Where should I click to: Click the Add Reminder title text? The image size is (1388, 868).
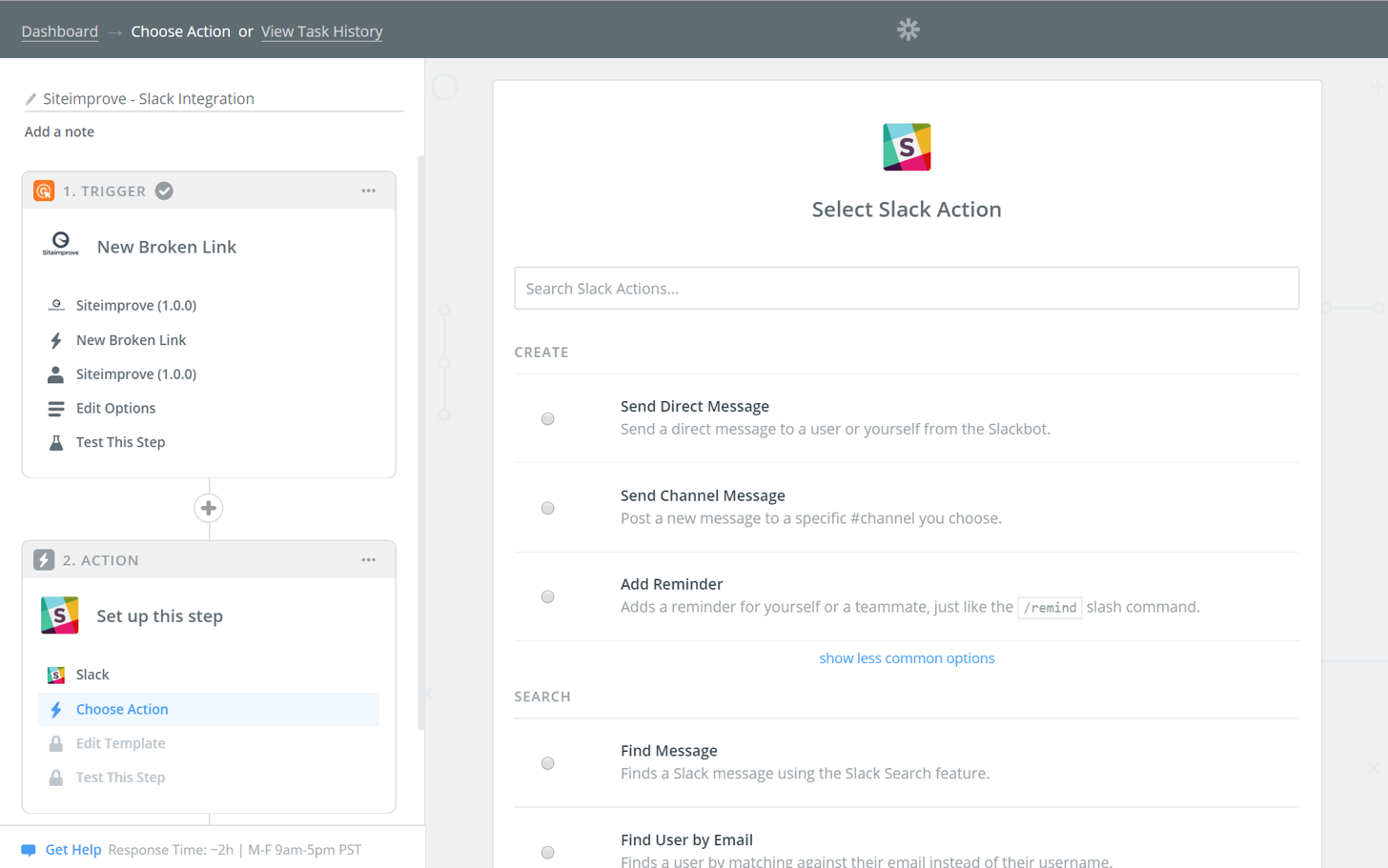click(x=671, y=584)
